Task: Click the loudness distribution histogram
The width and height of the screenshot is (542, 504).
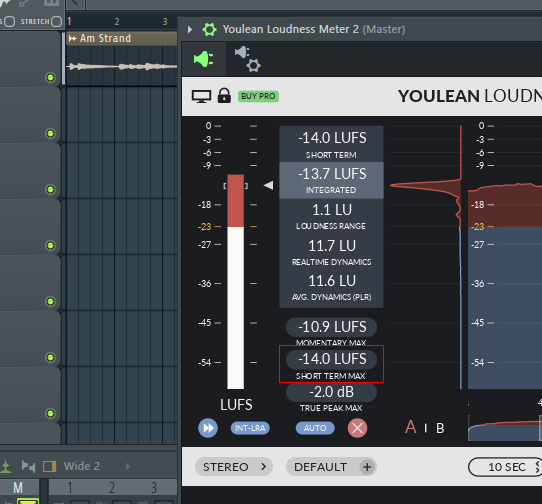Action: (x=426, y=258)
